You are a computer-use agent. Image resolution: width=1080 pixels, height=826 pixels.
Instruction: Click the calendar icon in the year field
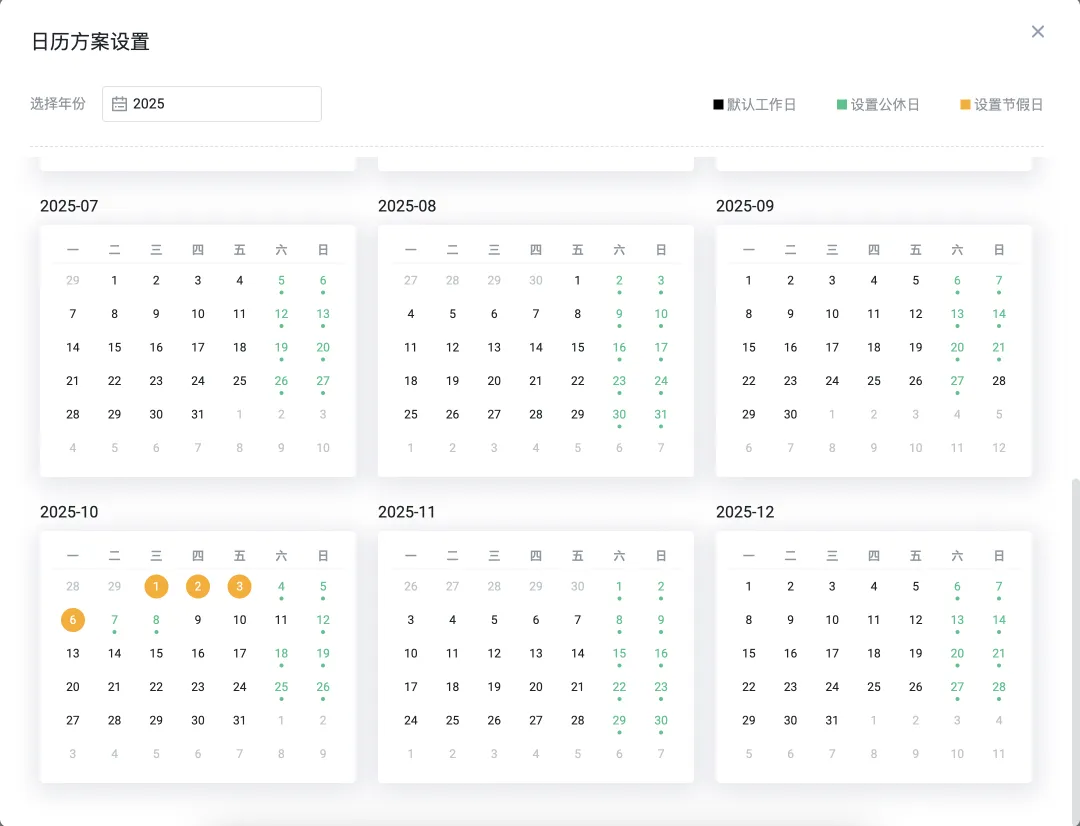[x=119, y=104]
